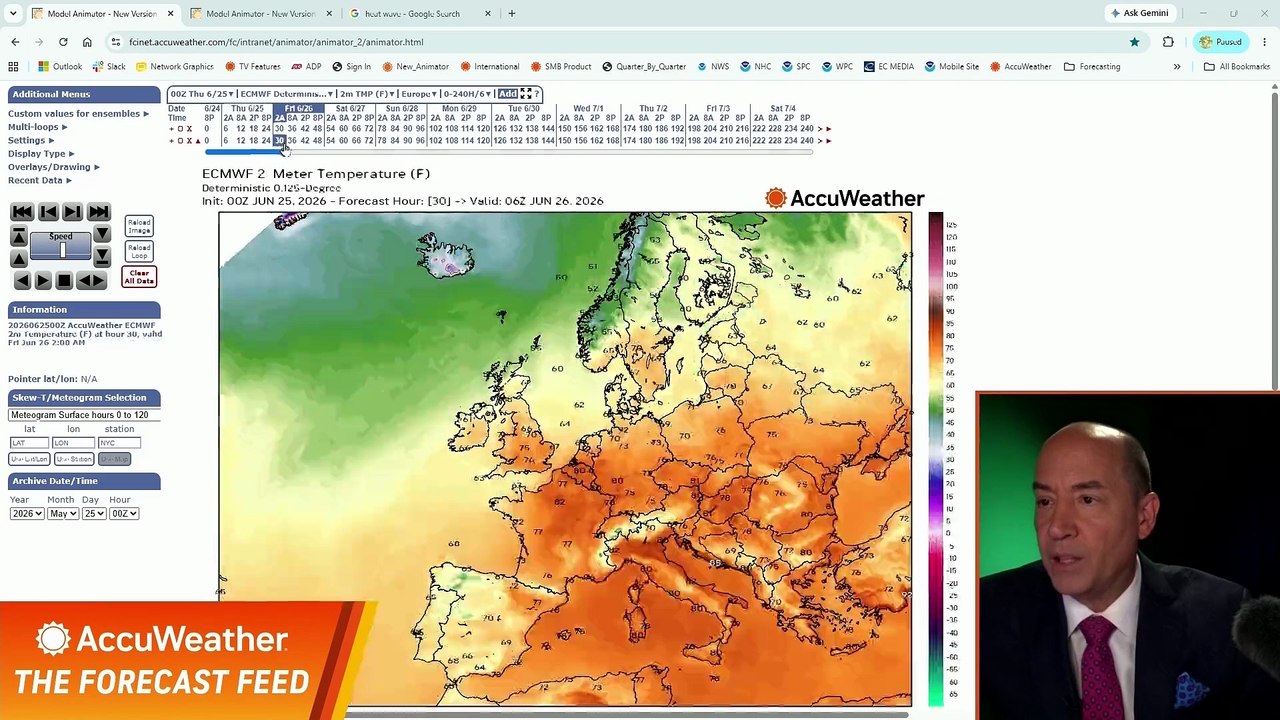
Task: Toggle full-screen with the four-arrows icon
Action: pos(526,94)
